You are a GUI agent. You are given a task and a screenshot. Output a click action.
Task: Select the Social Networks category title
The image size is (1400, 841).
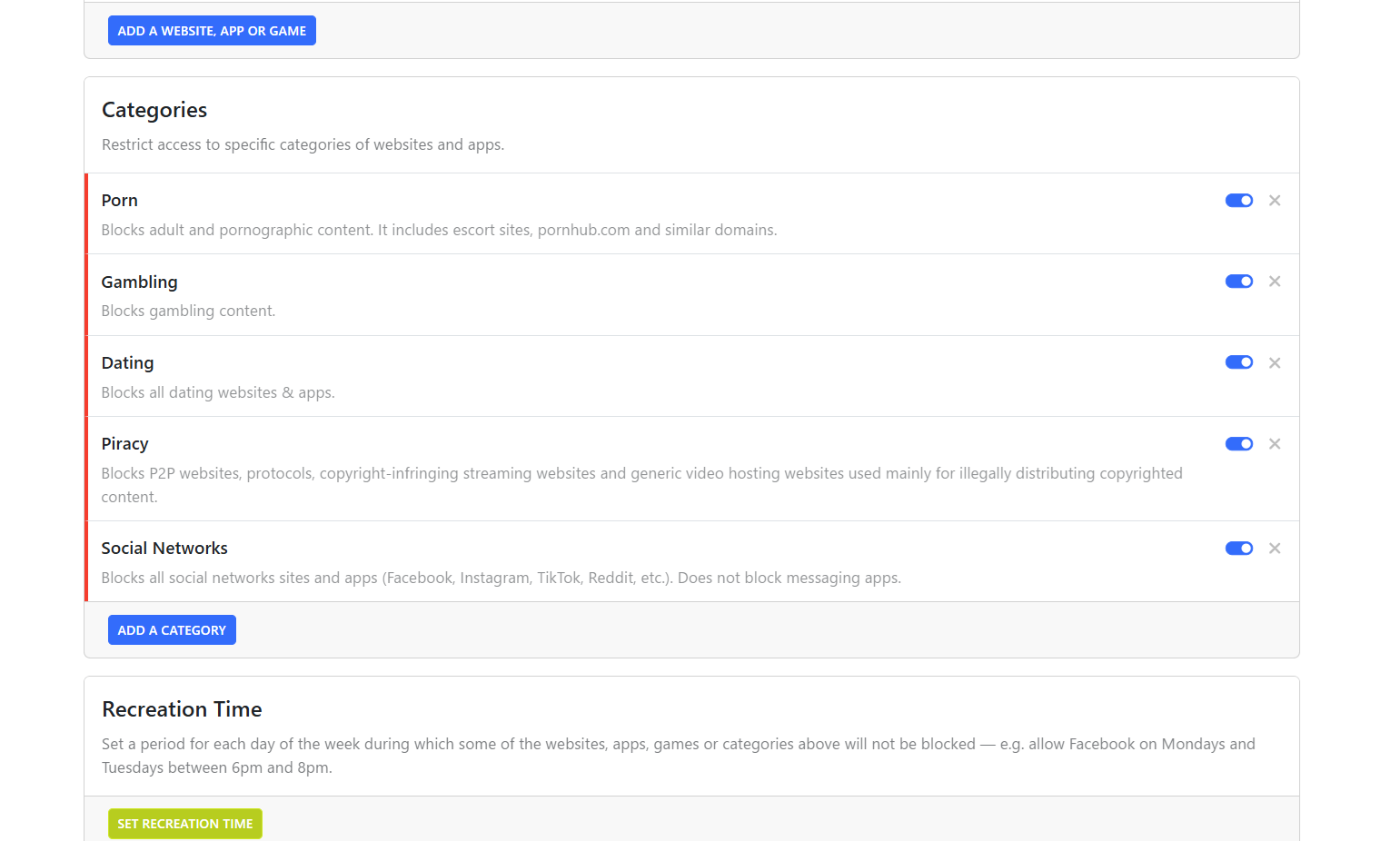click(x=164, y=549)
